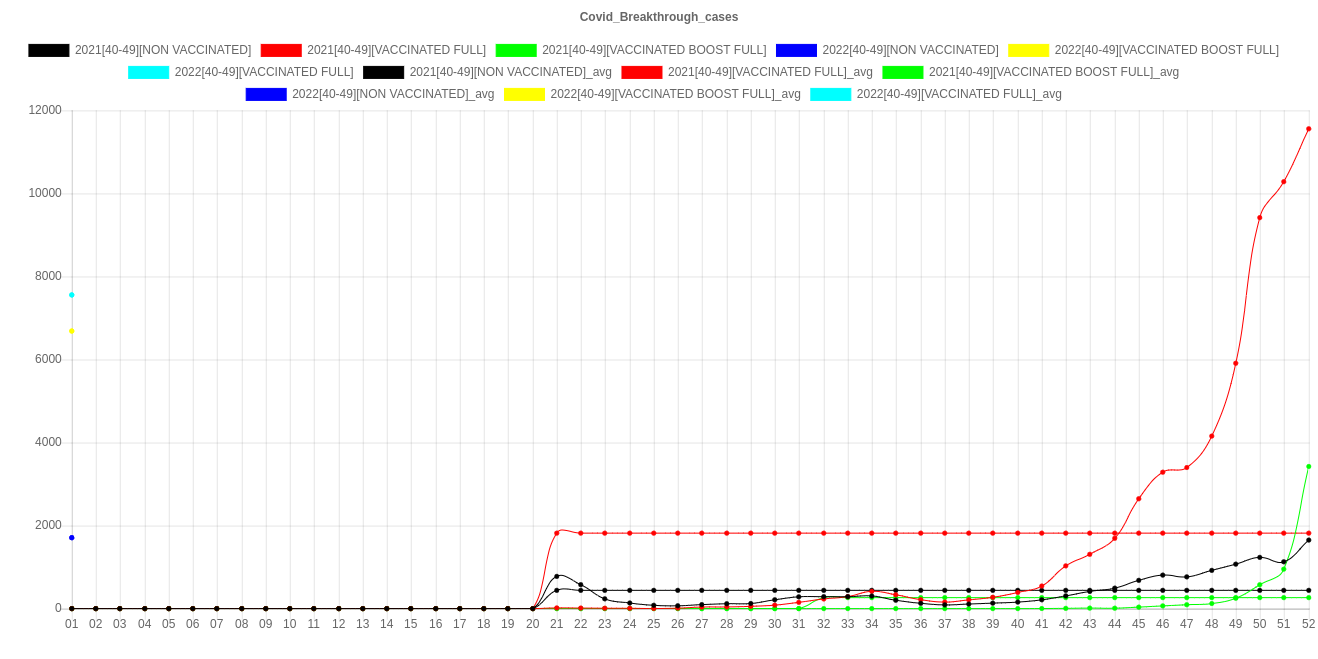This screenshot has height=659, width=1318.
Task: Toggle the 2021[40-49][NON VACCINATED] legend label
Action: [x=162, y=50]
